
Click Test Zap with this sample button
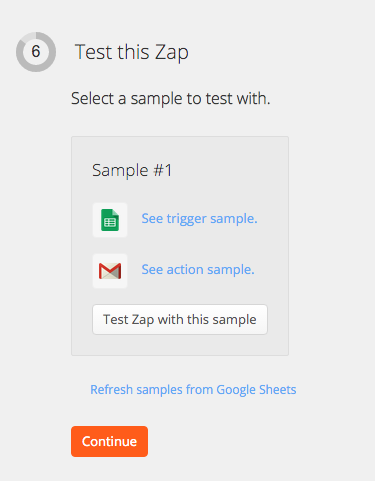pos(180,319)
